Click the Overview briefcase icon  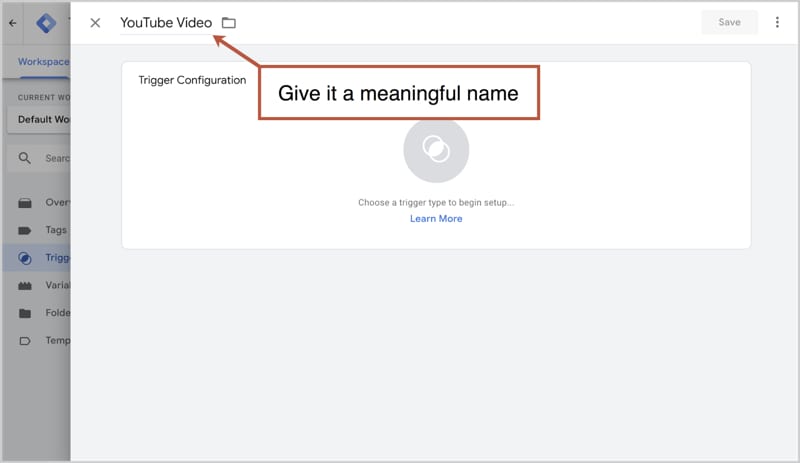click(x=24, y=203)
